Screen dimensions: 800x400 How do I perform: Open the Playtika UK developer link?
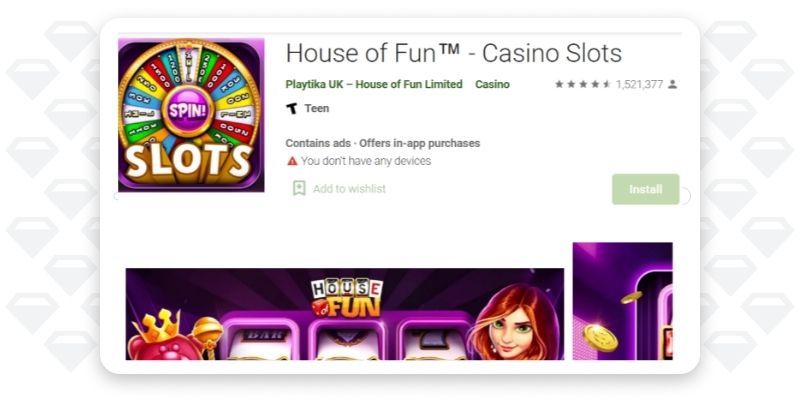click(374, 84)
